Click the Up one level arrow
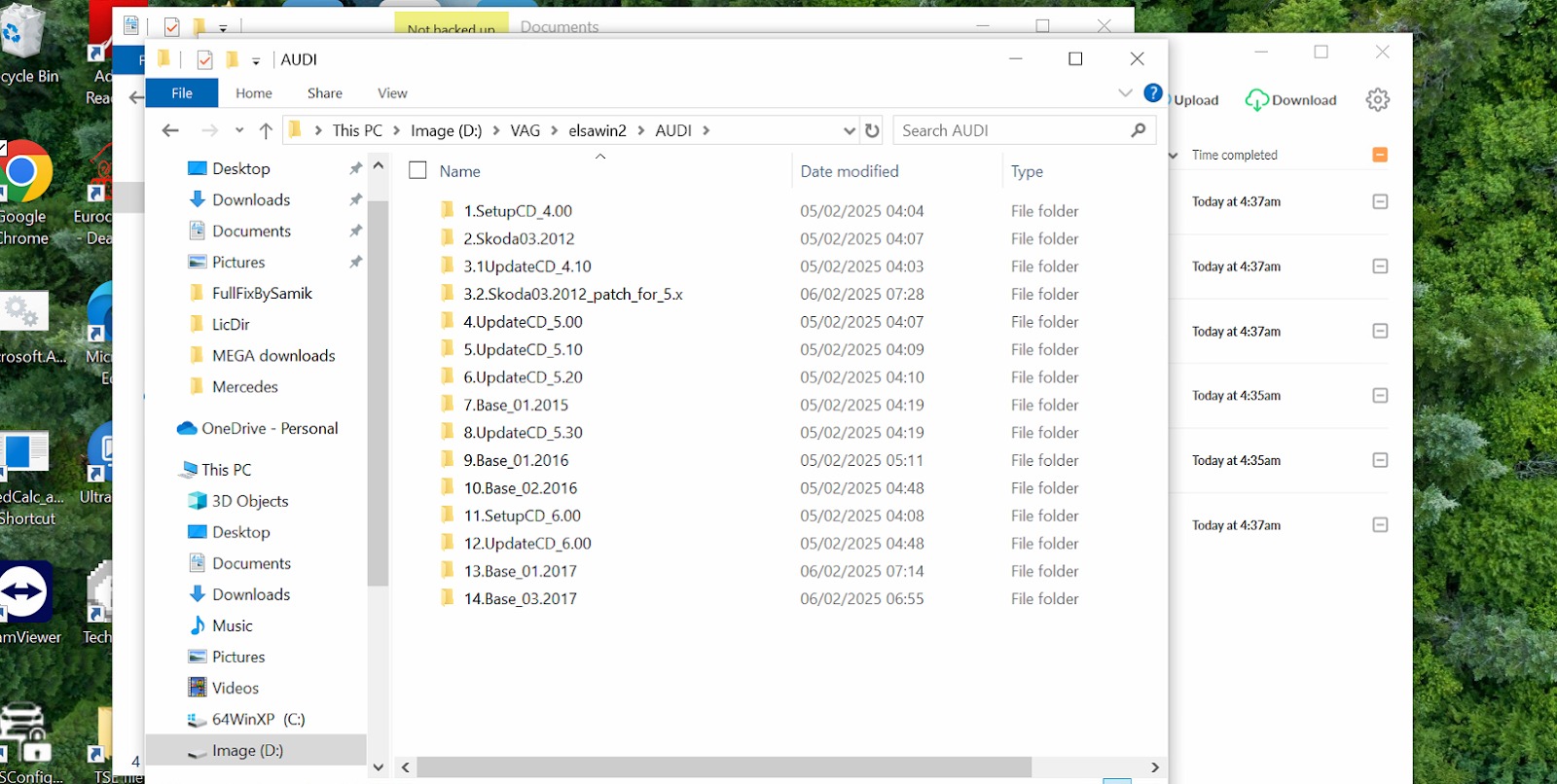The width and height of the screenshot is (1557, 784). [266, 130]
